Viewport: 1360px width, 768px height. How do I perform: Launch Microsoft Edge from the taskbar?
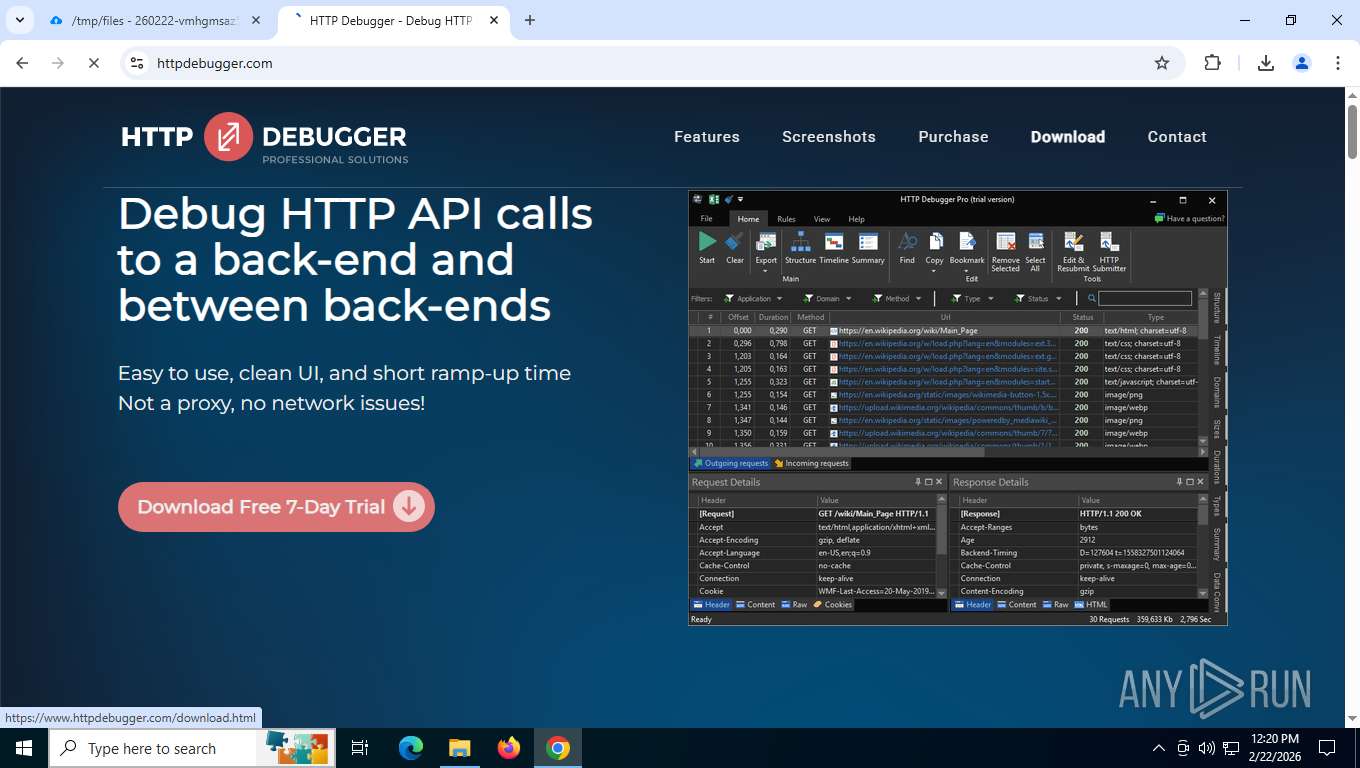coord(410,748)
